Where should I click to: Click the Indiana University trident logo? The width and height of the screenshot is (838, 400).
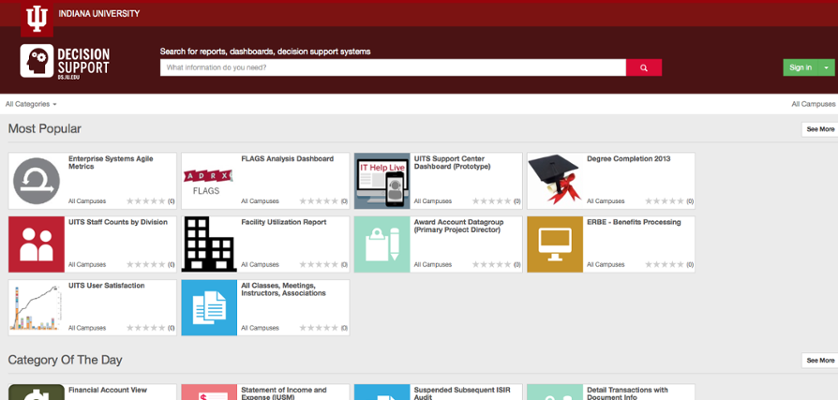[x=37, y=19]
